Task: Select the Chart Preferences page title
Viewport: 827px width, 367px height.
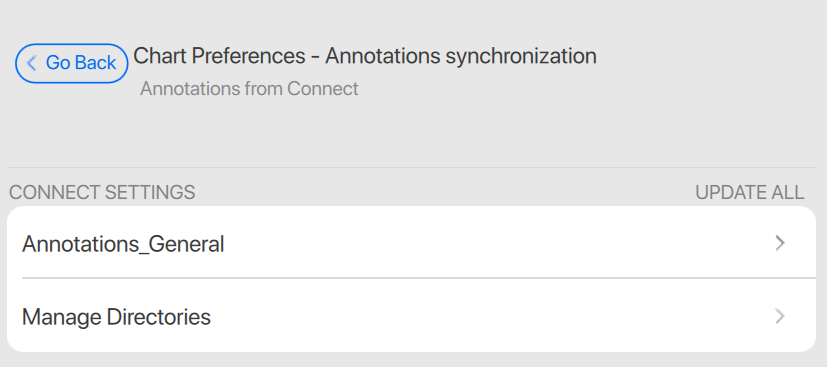Action: click(x=365, y=56)
